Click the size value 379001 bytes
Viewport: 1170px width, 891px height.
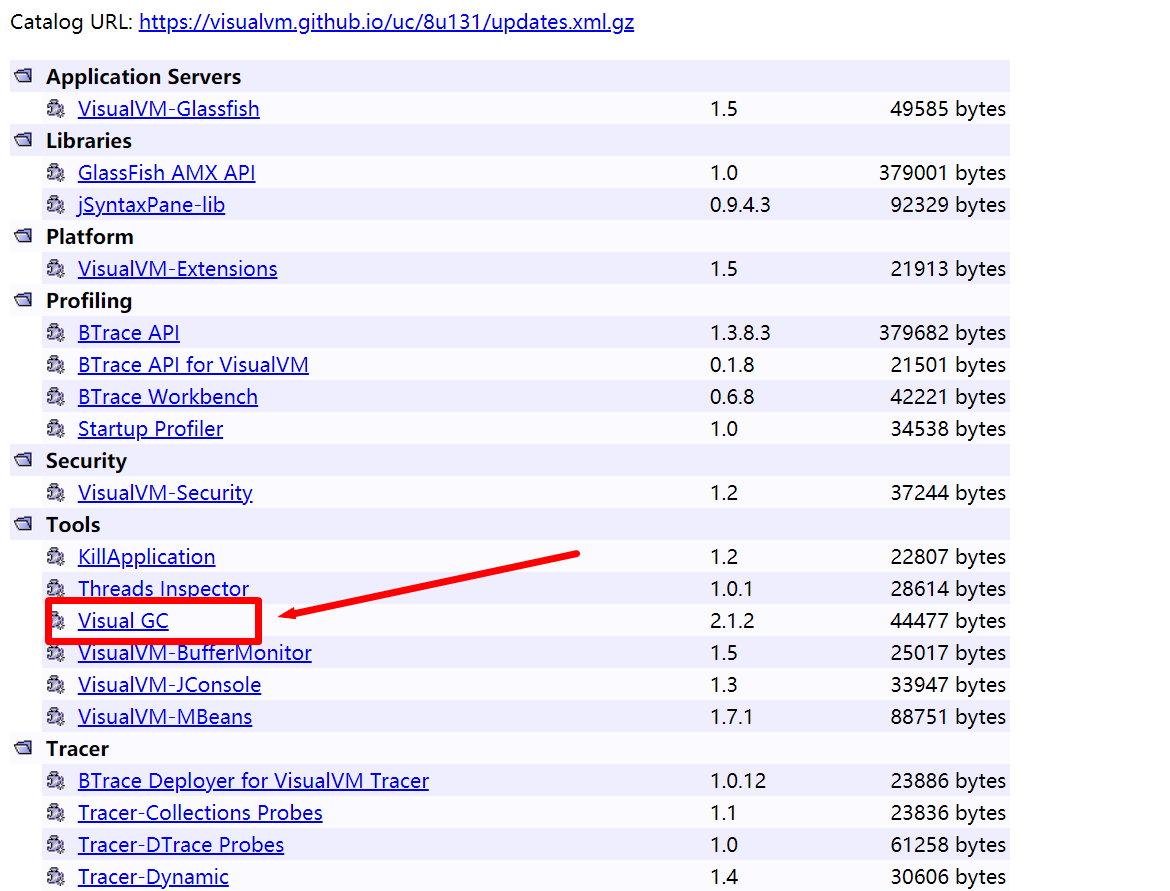(x=942, y=173)
